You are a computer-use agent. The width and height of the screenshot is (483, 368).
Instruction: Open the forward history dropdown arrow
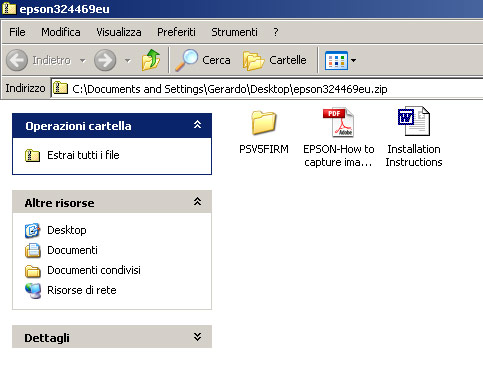coord(127,61)
